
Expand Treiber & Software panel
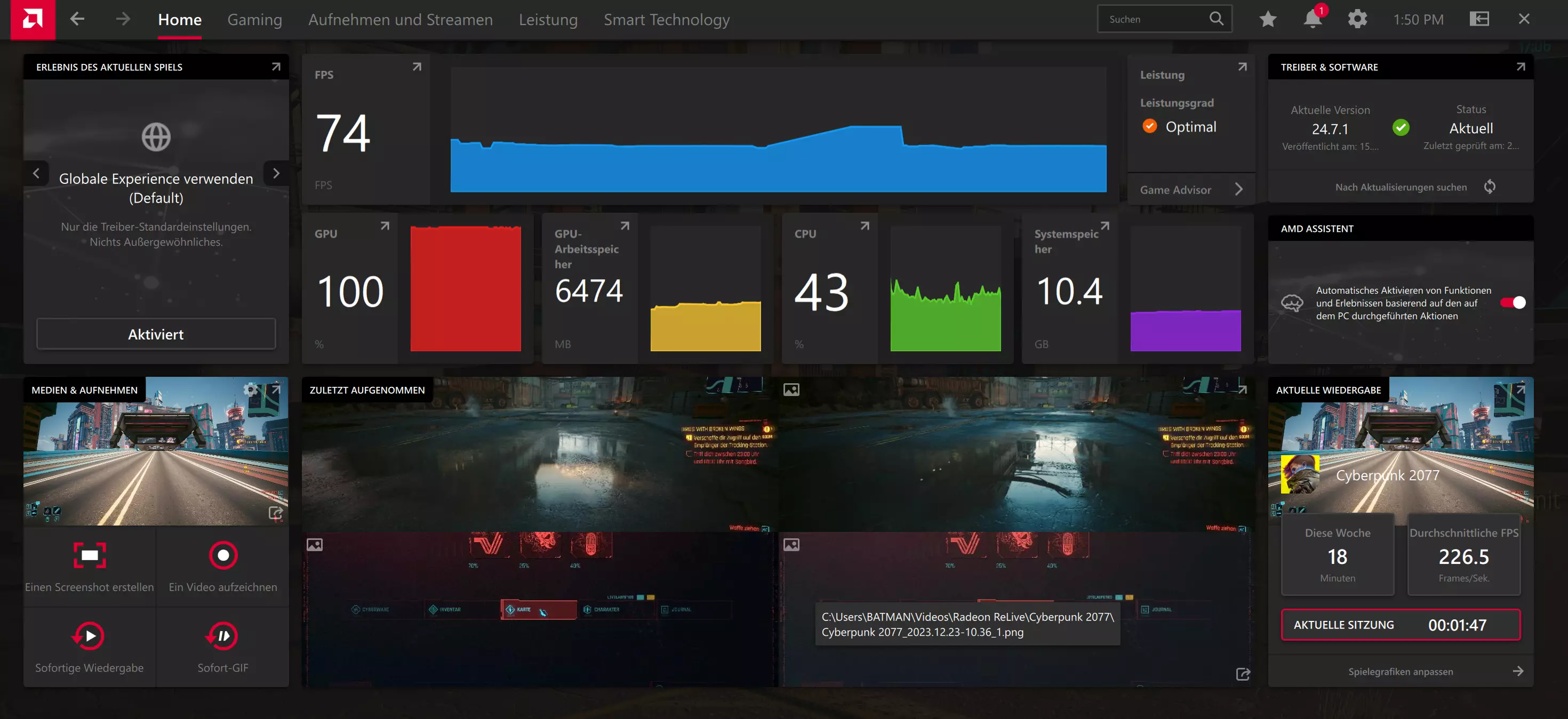1521,67
